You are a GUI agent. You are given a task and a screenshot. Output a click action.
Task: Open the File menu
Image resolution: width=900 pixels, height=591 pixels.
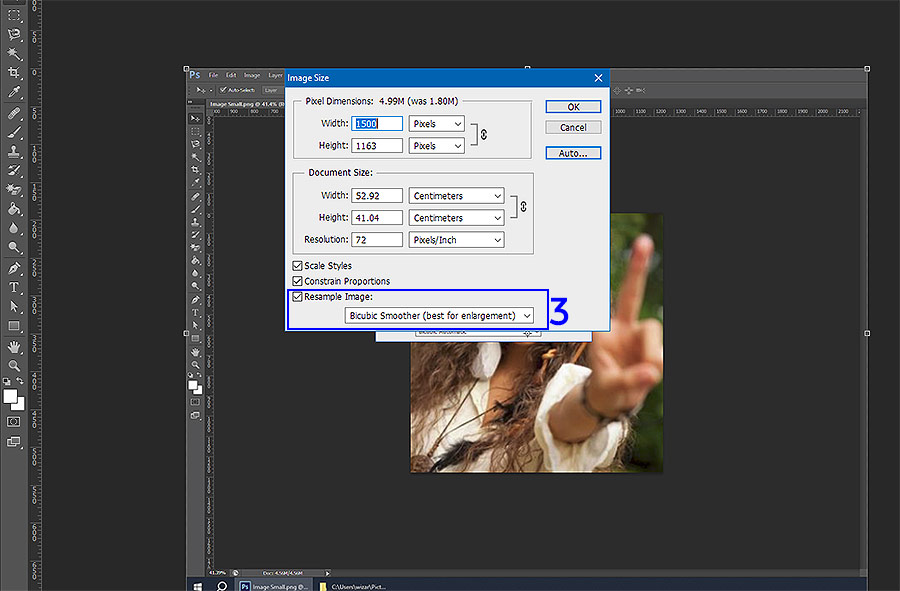point(213,75)
